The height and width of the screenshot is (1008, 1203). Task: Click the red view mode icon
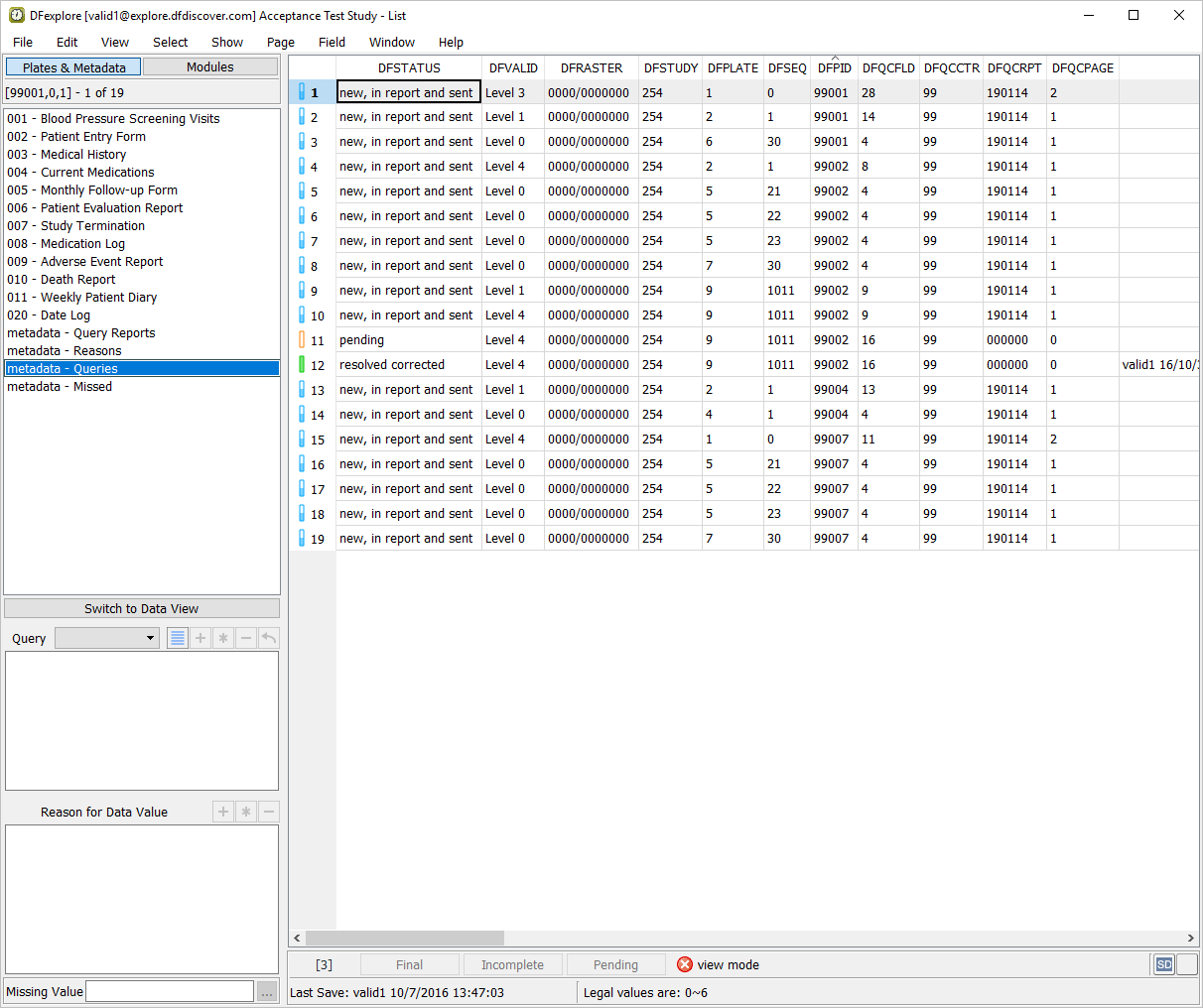(685, 964)
